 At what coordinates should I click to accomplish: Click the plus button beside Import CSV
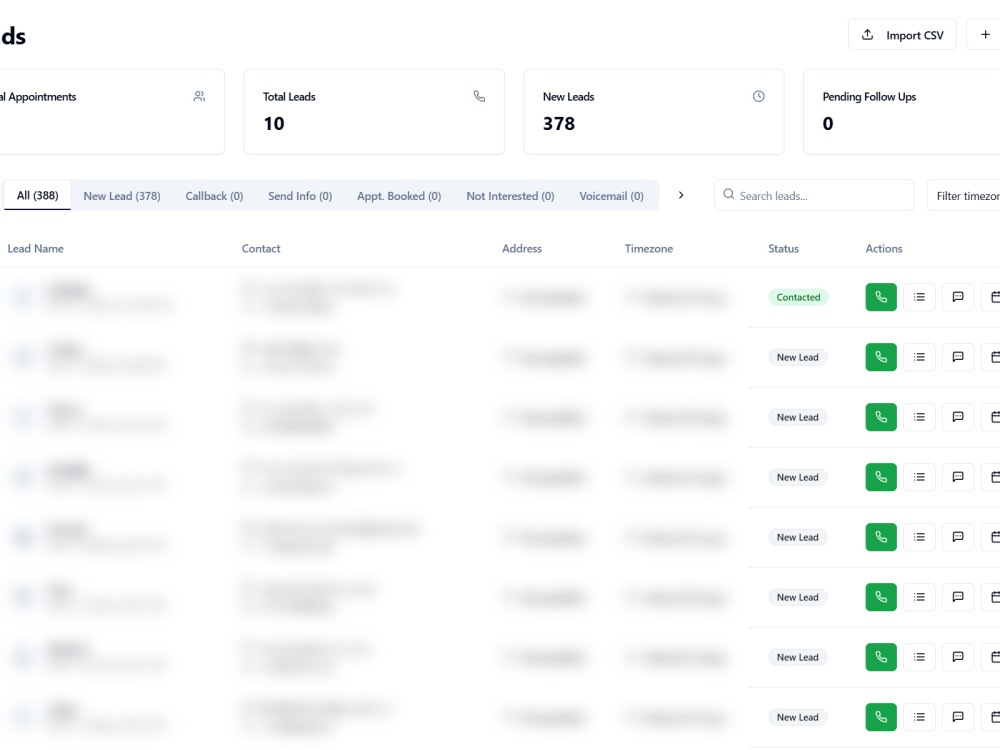point(985,35)
